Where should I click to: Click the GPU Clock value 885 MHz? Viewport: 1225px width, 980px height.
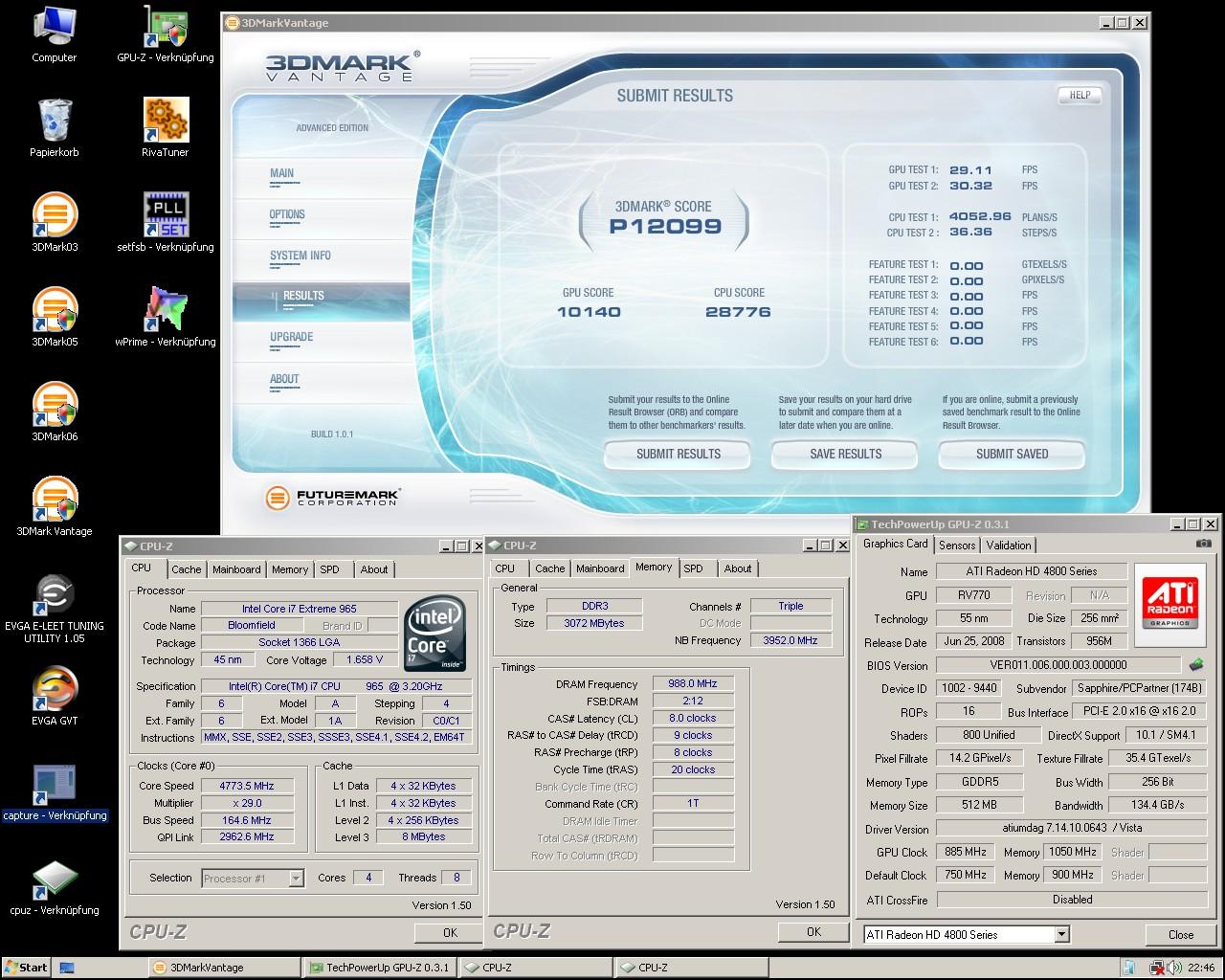[x=966, y=852]
